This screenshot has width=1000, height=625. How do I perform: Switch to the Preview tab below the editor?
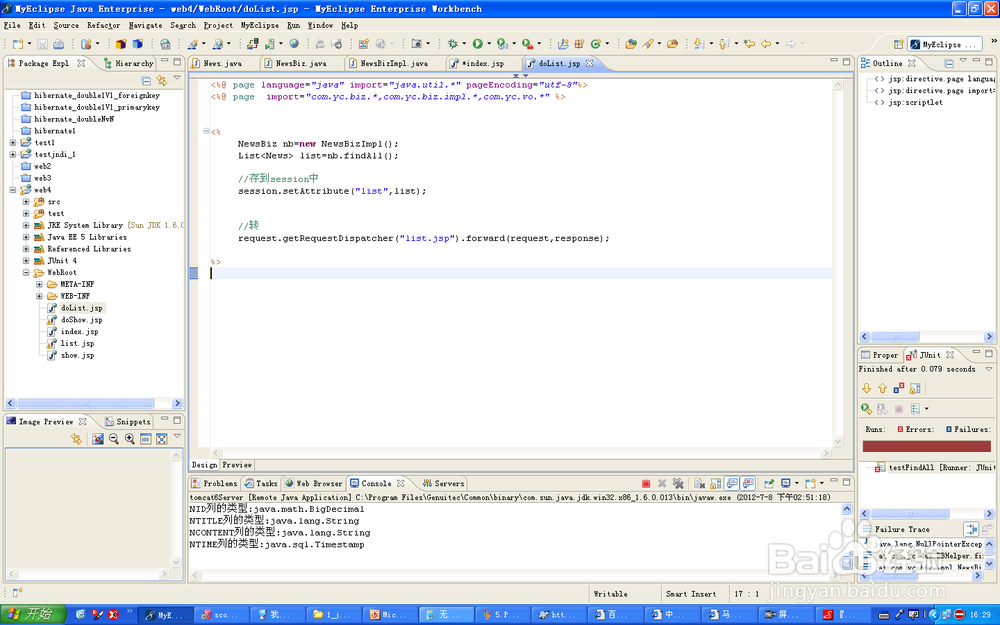pos(237,465)
